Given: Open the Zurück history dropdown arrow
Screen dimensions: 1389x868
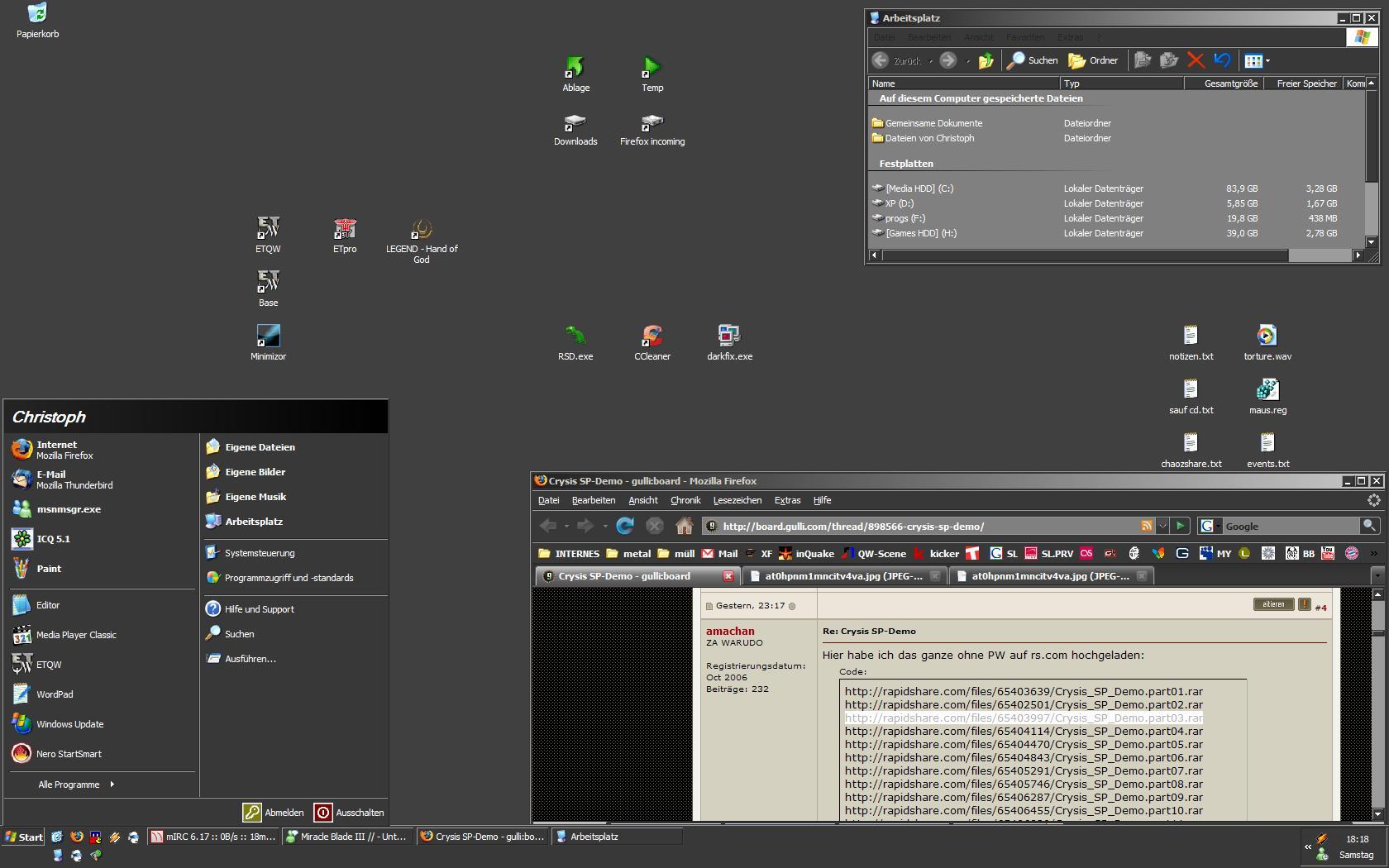Looking at the screenshot, I should coord(931,61).
